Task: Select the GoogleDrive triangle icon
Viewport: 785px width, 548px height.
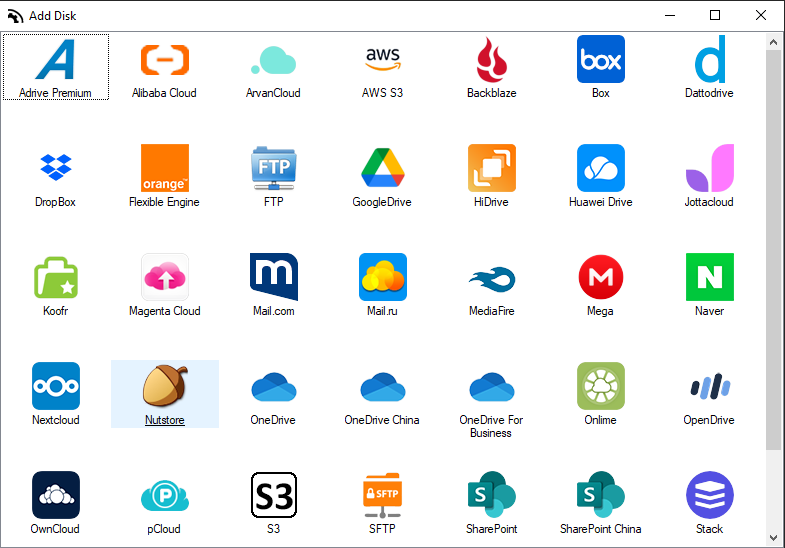Action: click(x=383, y=168)
